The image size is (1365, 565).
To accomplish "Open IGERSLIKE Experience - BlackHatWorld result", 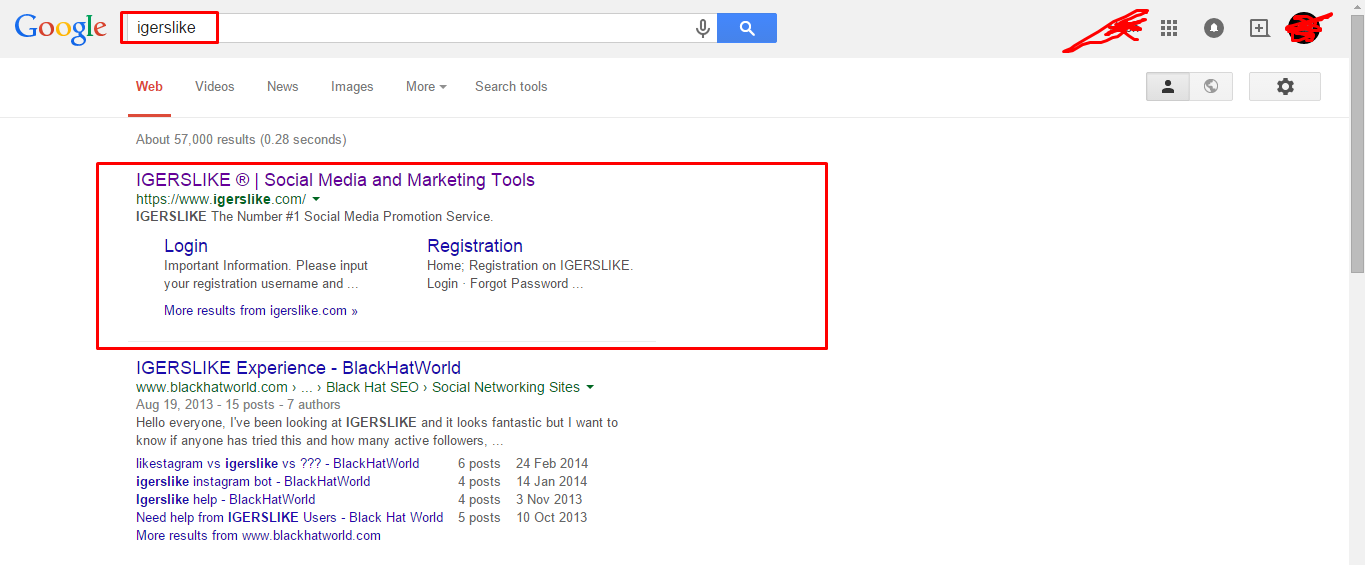I will (298, 368).
